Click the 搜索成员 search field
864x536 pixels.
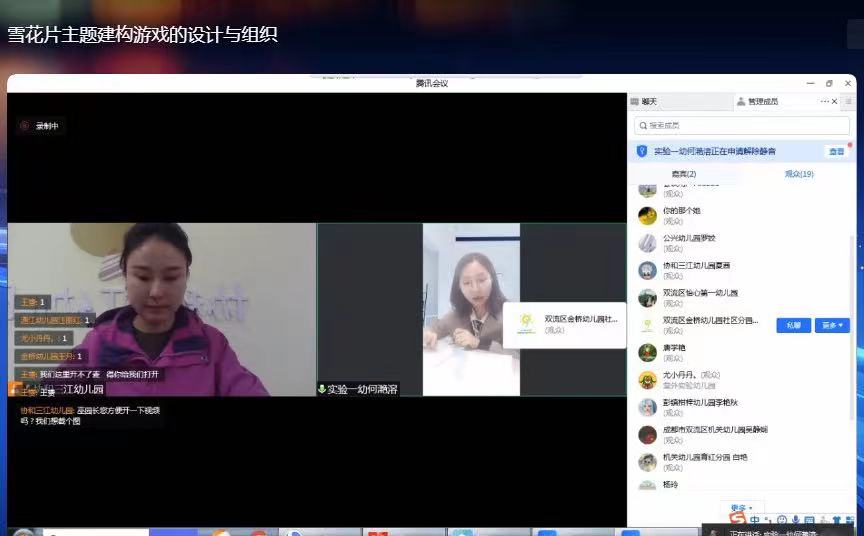click(740, 126)
